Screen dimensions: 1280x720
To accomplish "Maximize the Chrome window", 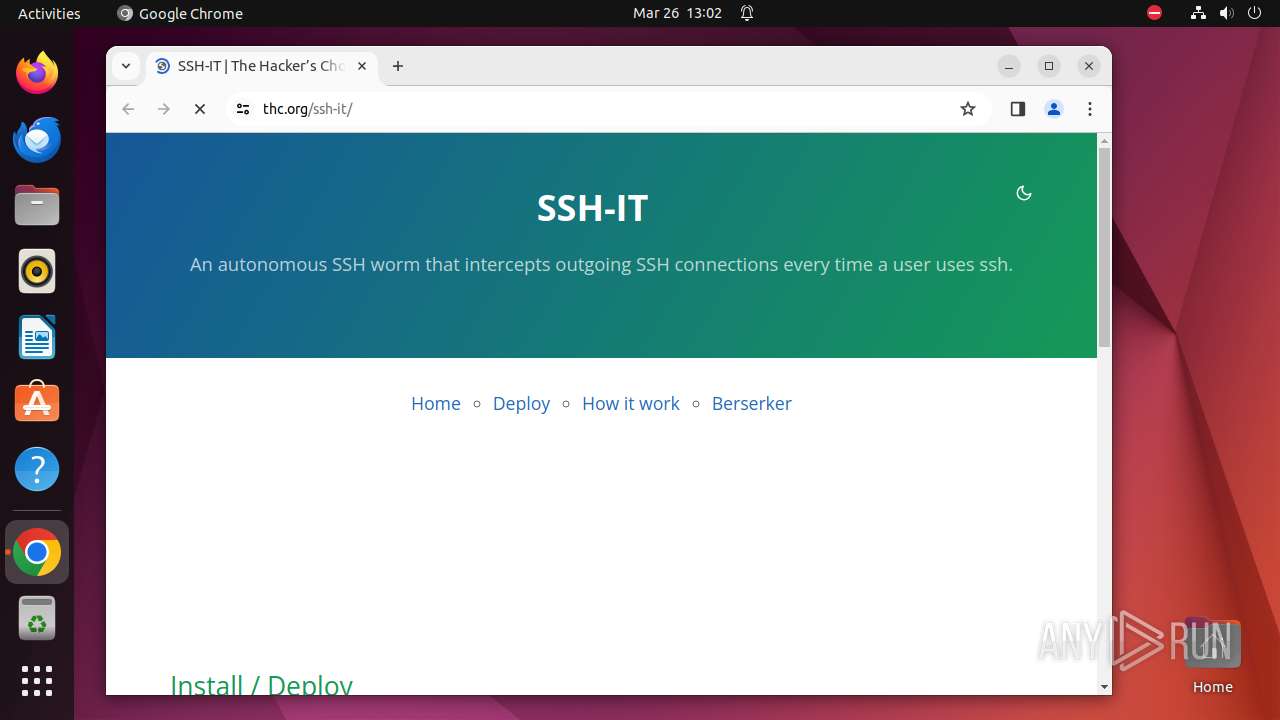I will click(1049, 66).
